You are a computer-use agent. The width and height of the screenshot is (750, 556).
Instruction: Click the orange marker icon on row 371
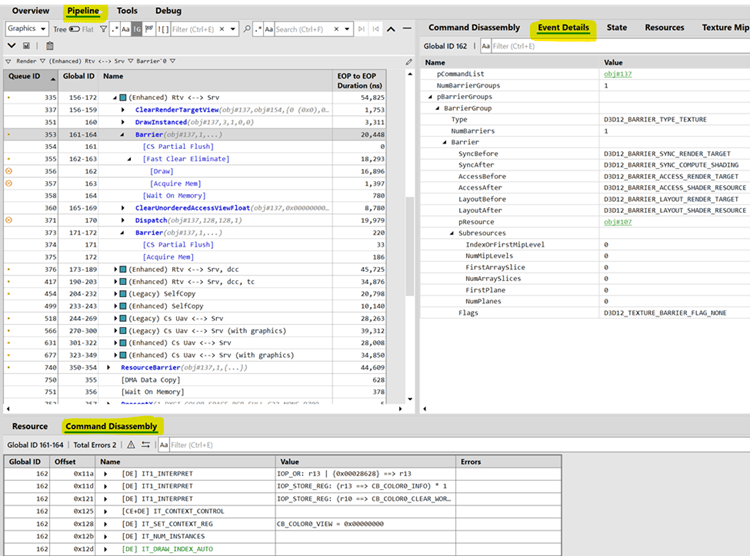pos(9,220)
